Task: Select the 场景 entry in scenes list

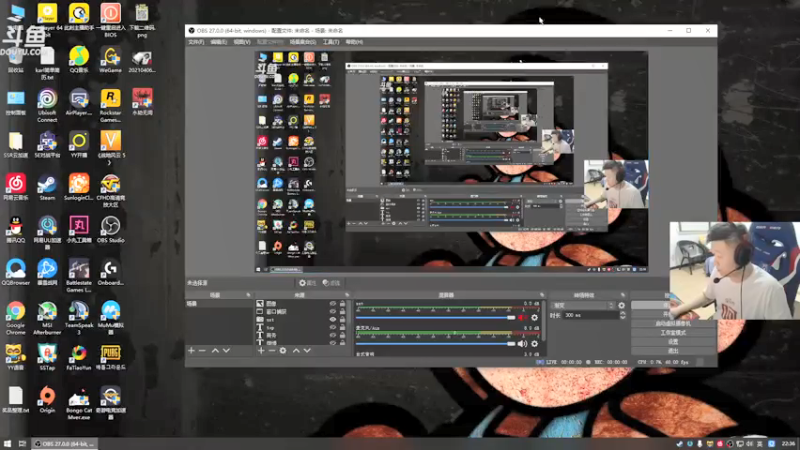Action: (x=219, y=304)
